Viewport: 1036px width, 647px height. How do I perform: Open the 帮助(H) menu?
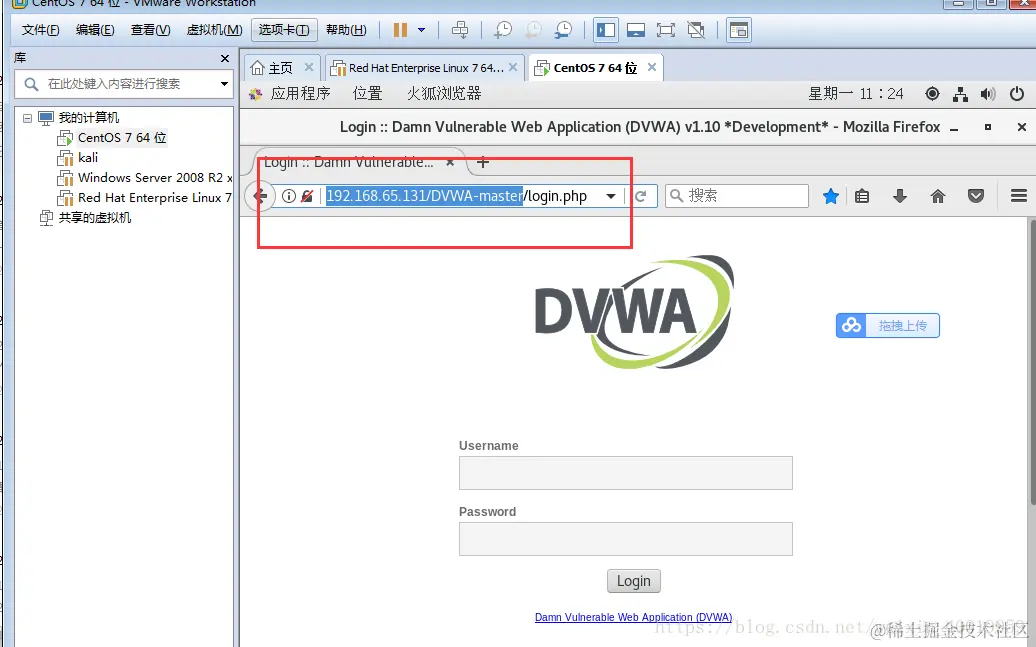pyautogui.click(x=346, y=30)
